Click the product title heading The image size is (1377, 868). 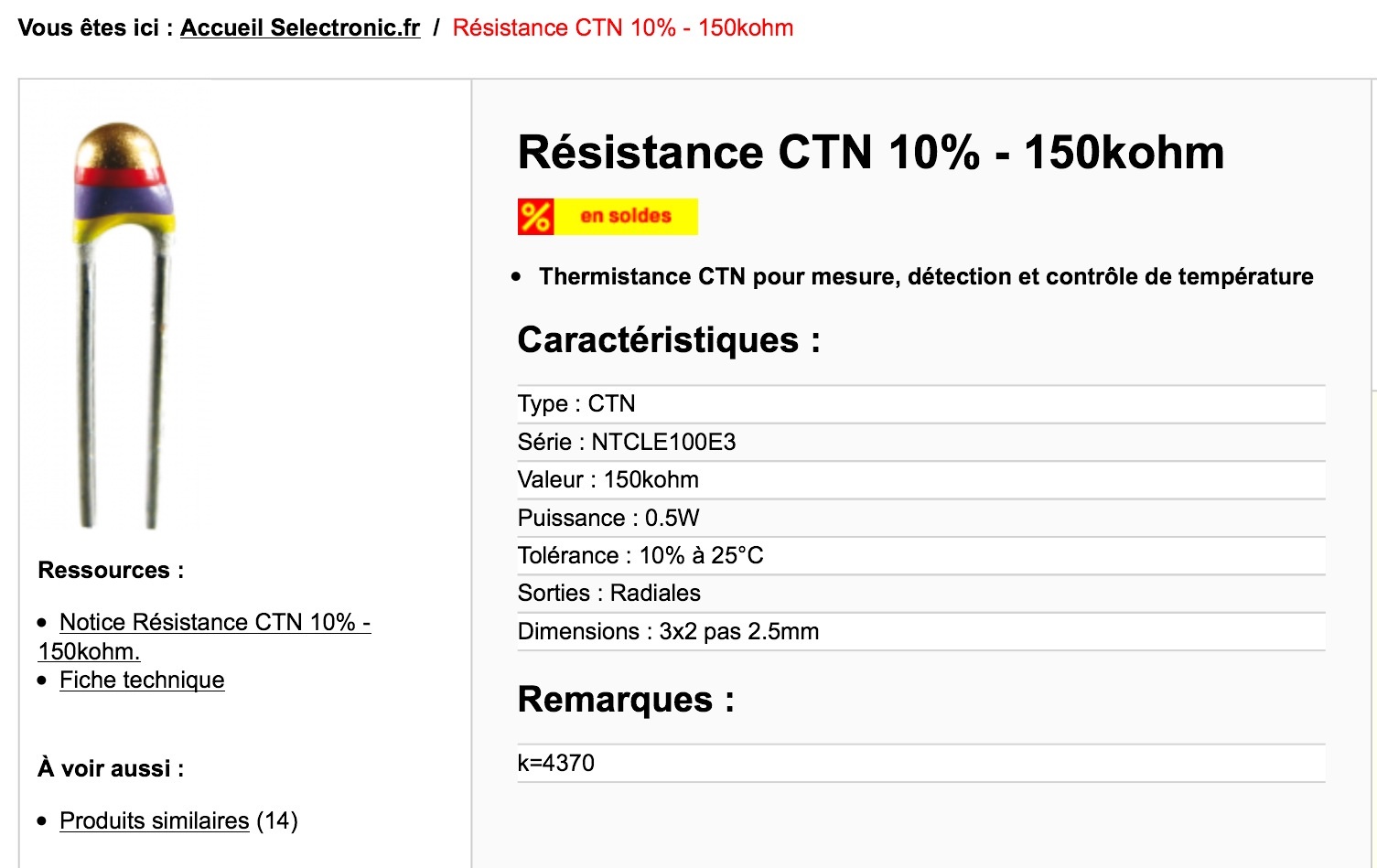tap(870, 153)
